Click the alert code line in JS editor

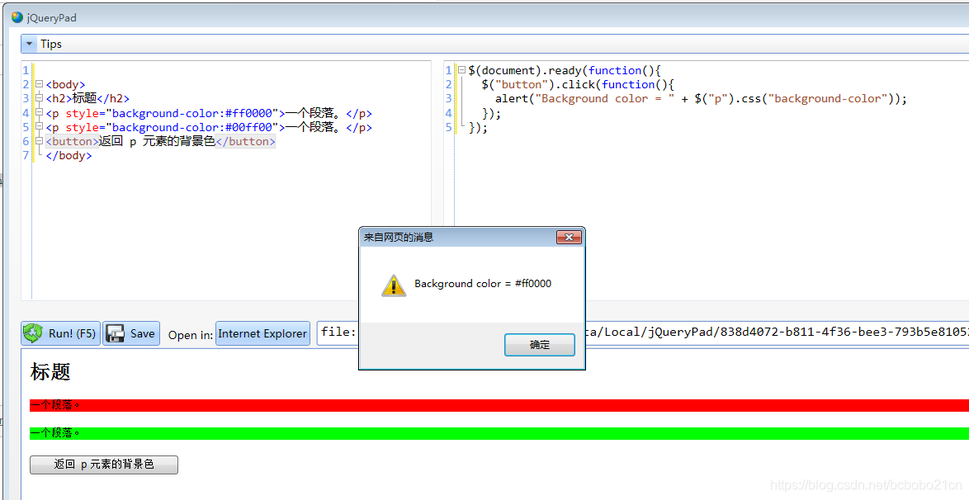[x=701, y=99]
